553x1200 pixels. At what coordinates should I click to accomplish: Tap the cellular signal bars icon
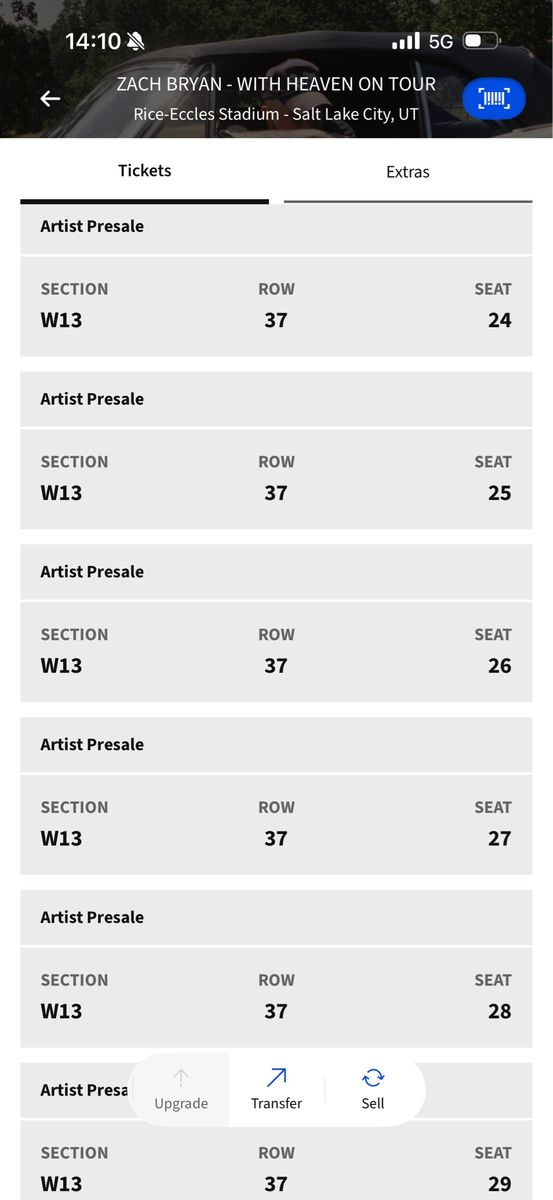[x=405, y=41]
